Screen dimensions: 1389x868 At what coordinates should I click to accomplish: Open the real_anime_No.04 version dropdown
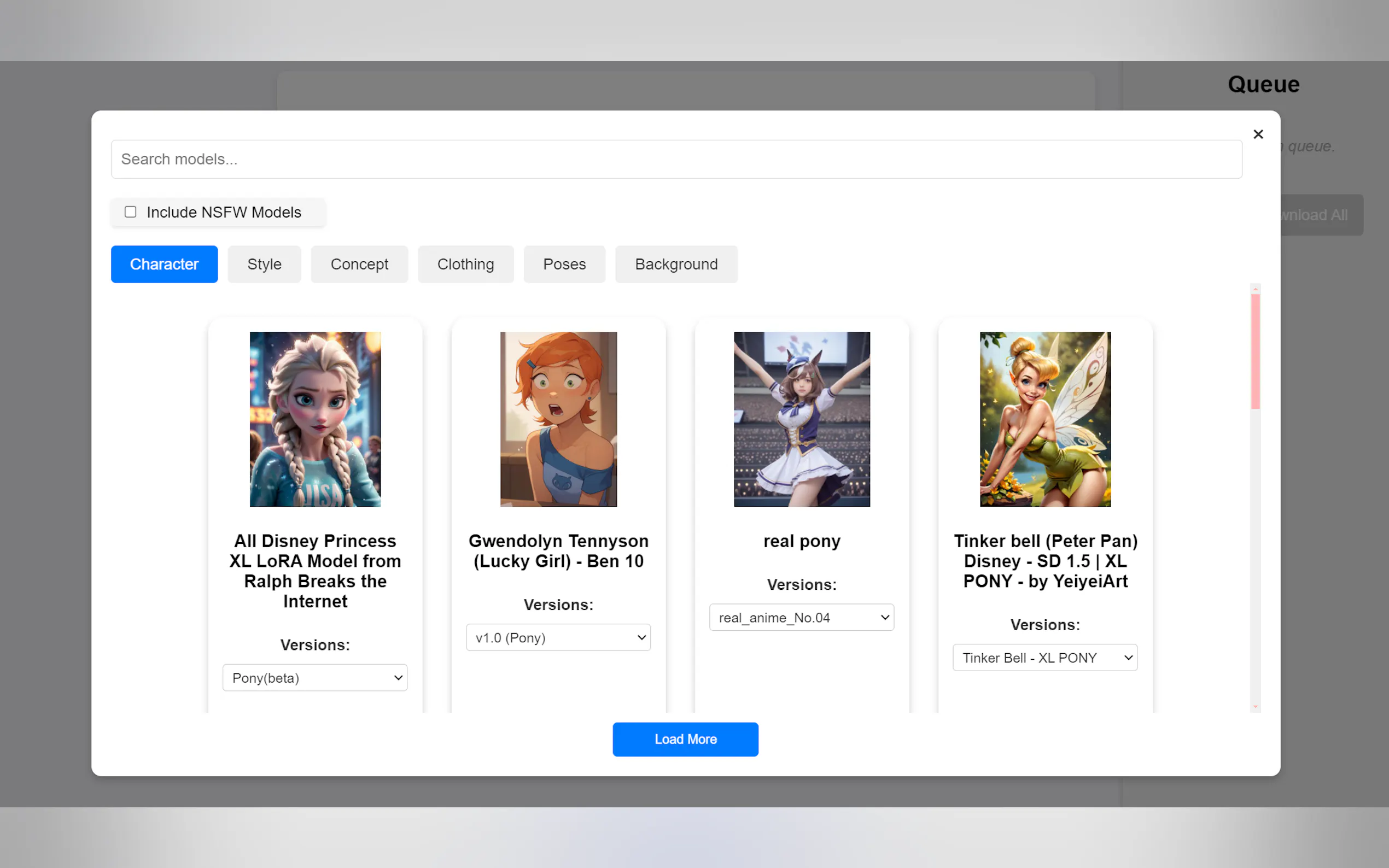(801, 617)
